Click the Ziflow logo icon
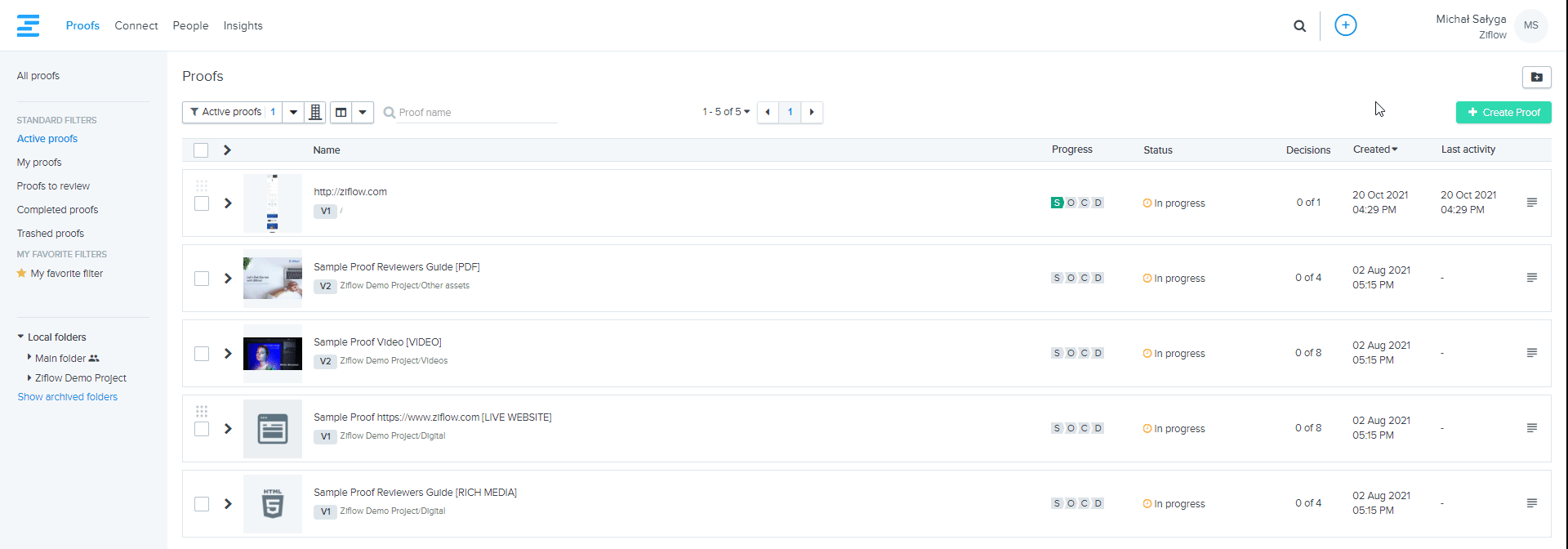 click(28, 25)
